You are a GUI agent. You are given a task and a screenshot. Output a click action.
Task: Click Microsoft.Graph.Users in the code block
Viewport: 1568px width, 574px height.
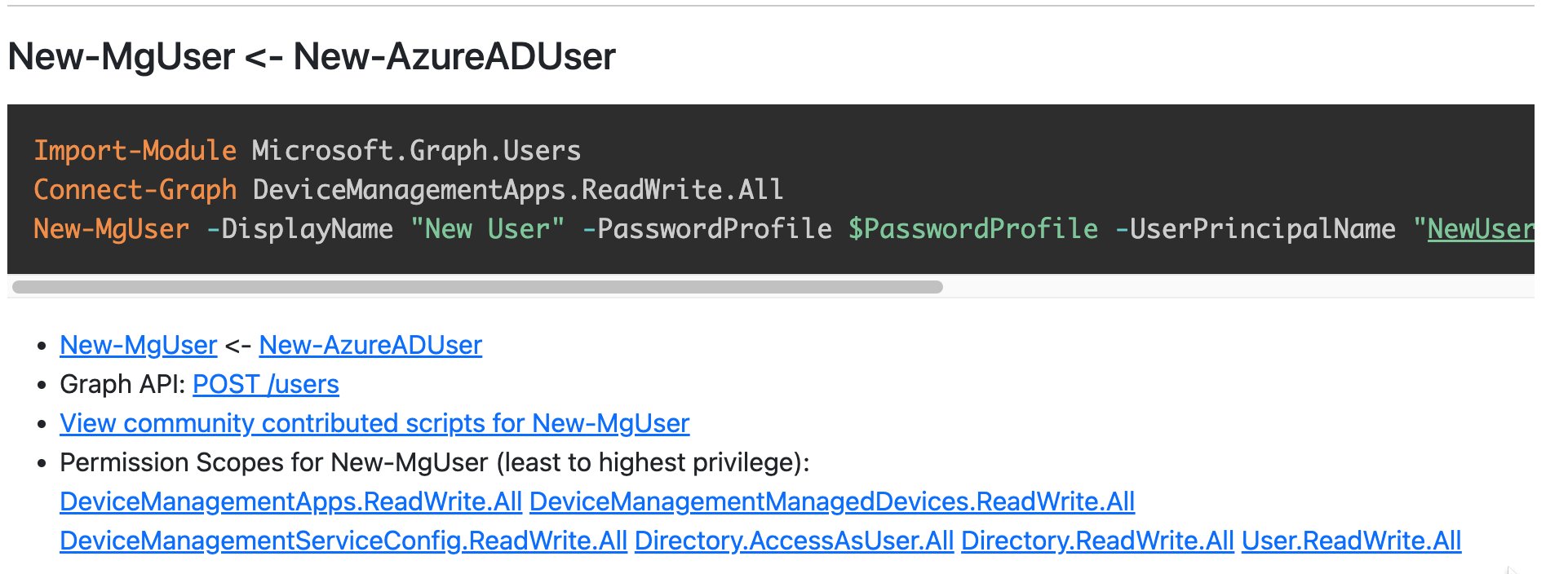[x=416, y=151]
